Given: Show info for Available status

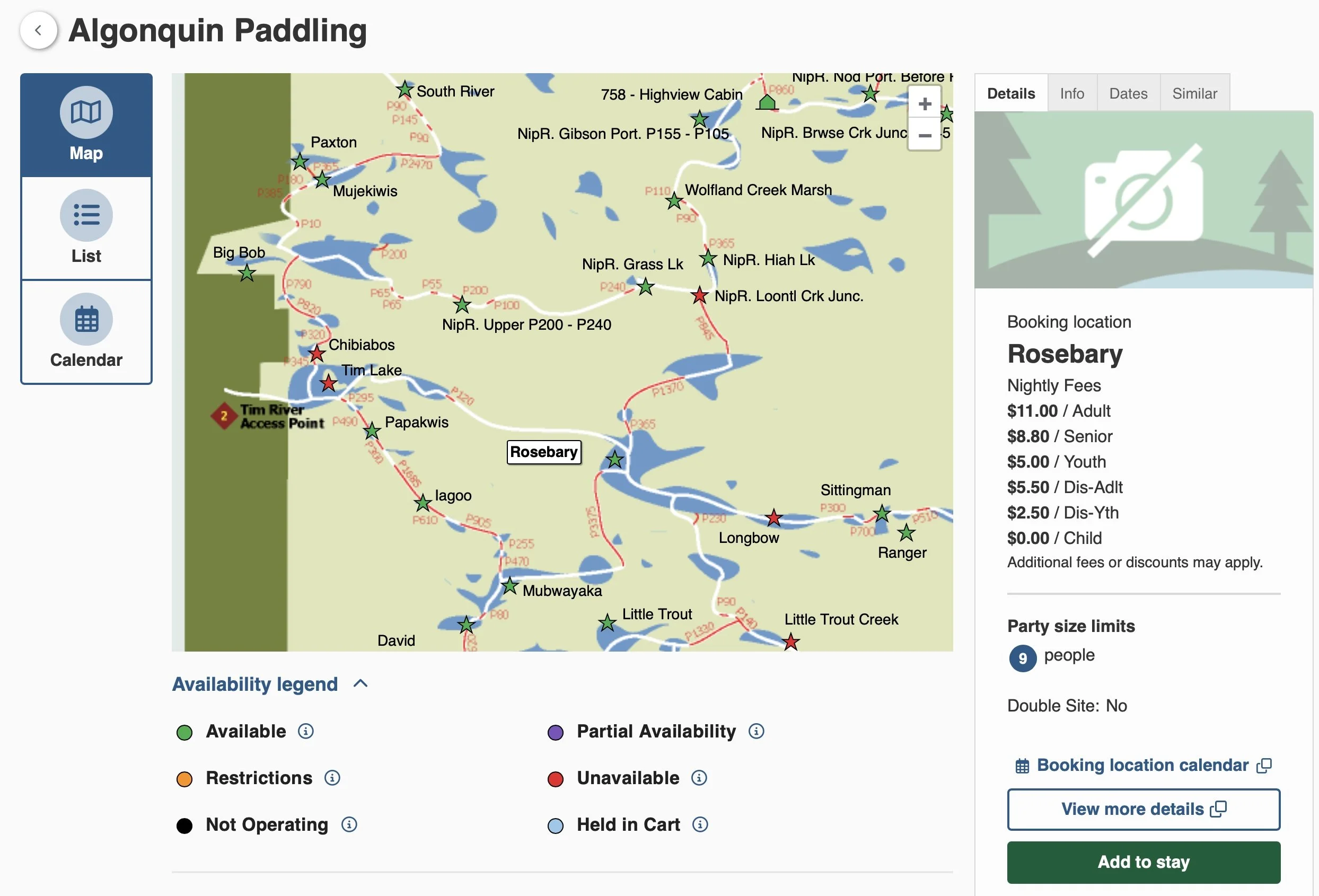Looking at the screenshot, I should click(305, 731).
